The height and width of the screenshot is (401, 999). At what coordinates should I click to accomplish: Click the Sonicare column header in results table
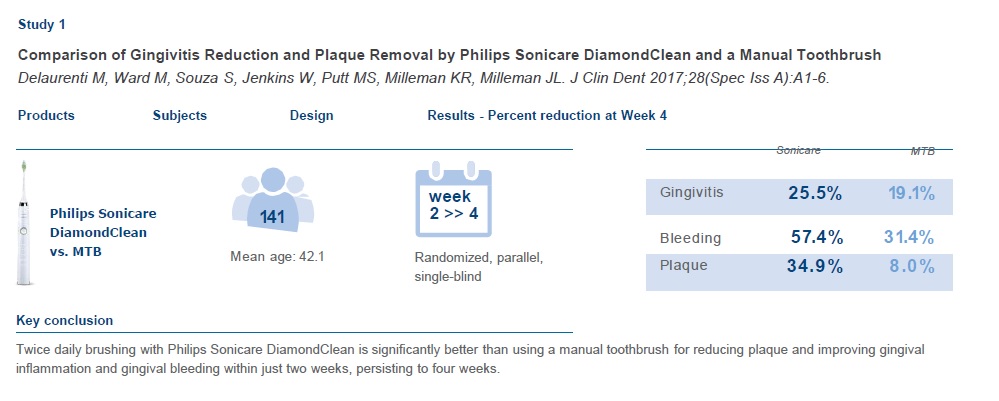pyautogui.click(x=799, y=150)
